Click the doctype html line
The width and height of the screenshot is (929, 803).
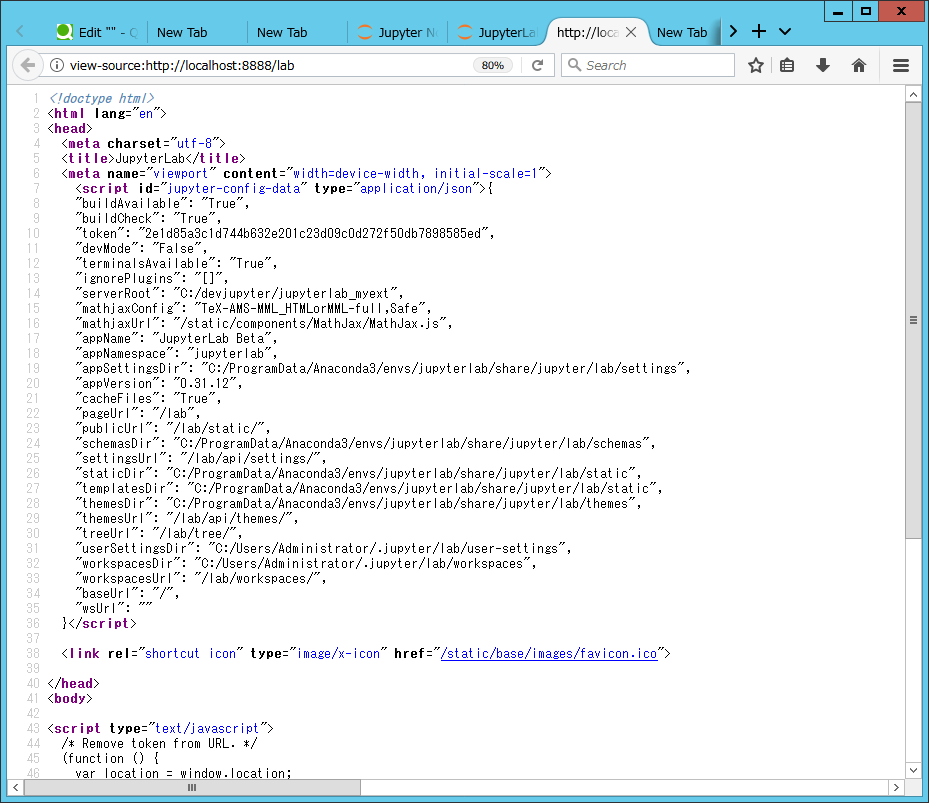tap(101, 98)
